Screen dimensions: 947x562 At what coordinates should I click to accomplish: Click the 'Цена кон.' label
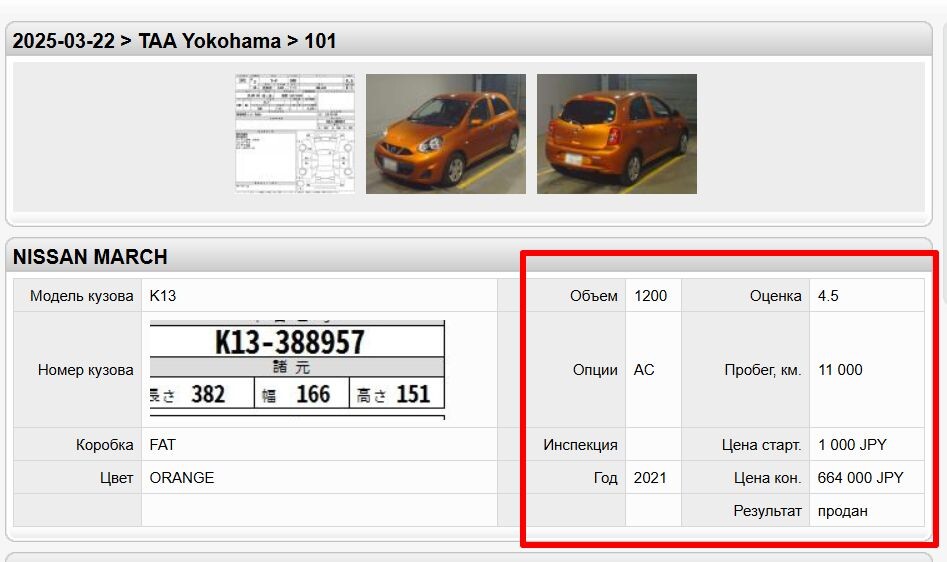(768, 478)
